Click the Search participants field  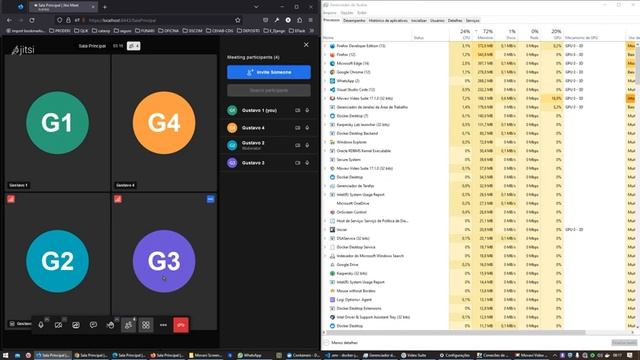pyautogui.click(x=269, y=90)
